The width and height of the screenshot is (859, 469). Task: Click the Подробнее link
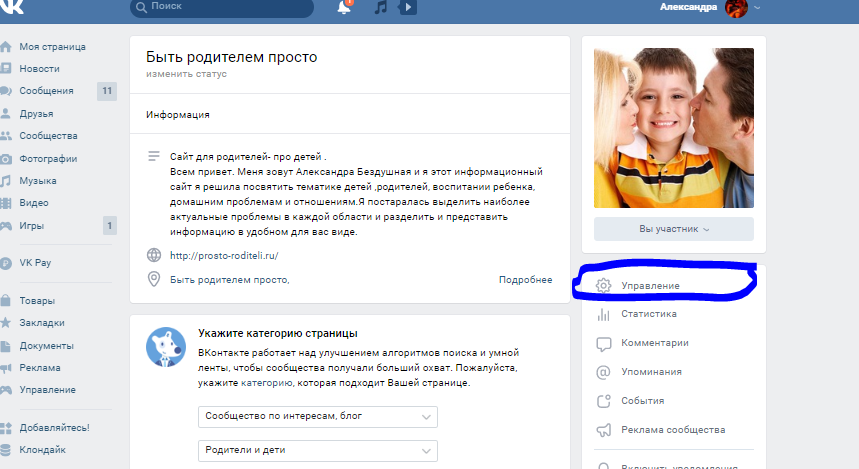click(525, 280)
